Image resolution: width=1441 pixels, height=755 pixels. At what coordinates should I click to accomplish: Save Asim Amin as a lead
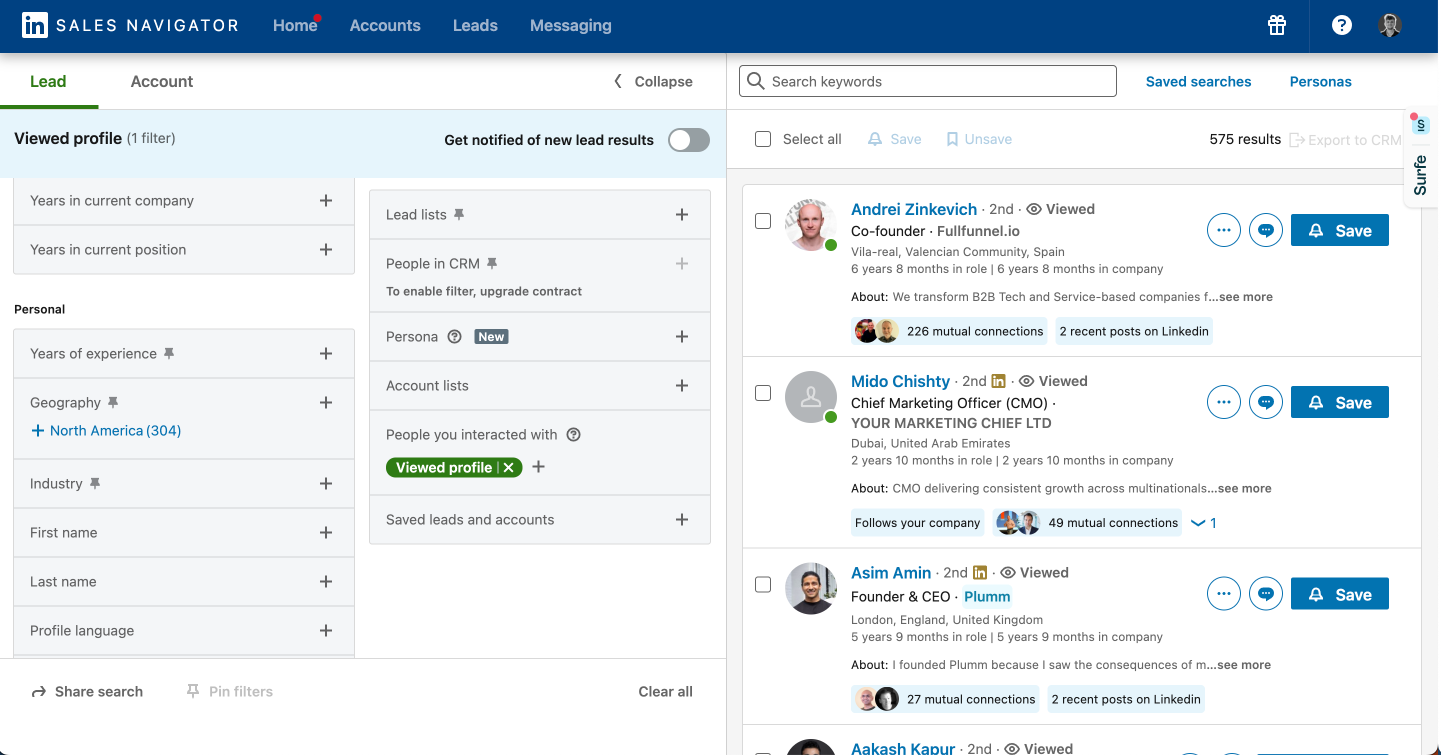pos(1340,595)
